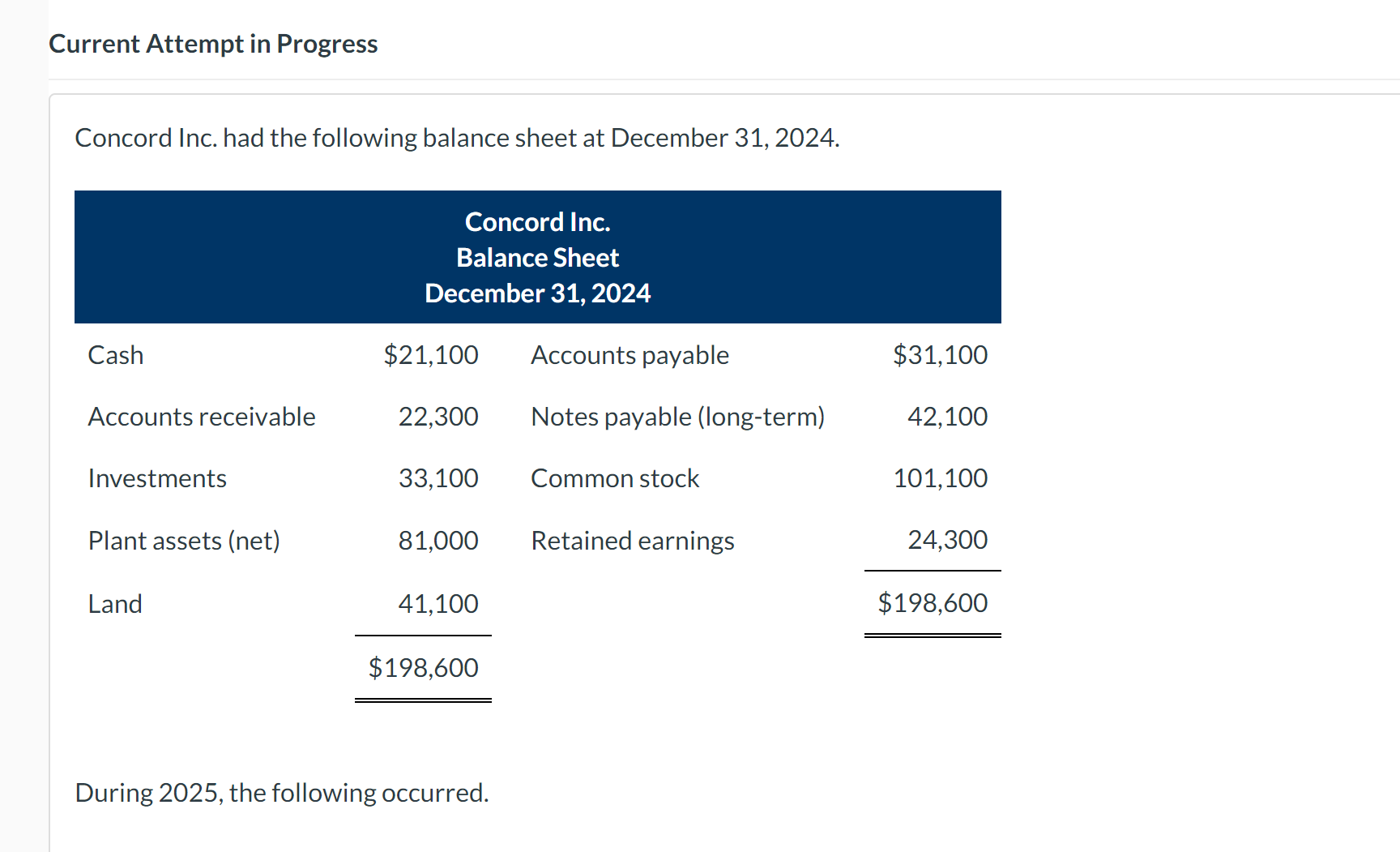This screenshot has height=852, width=1400.
Task: Select the Investments row label
Action: click(157, 478)
